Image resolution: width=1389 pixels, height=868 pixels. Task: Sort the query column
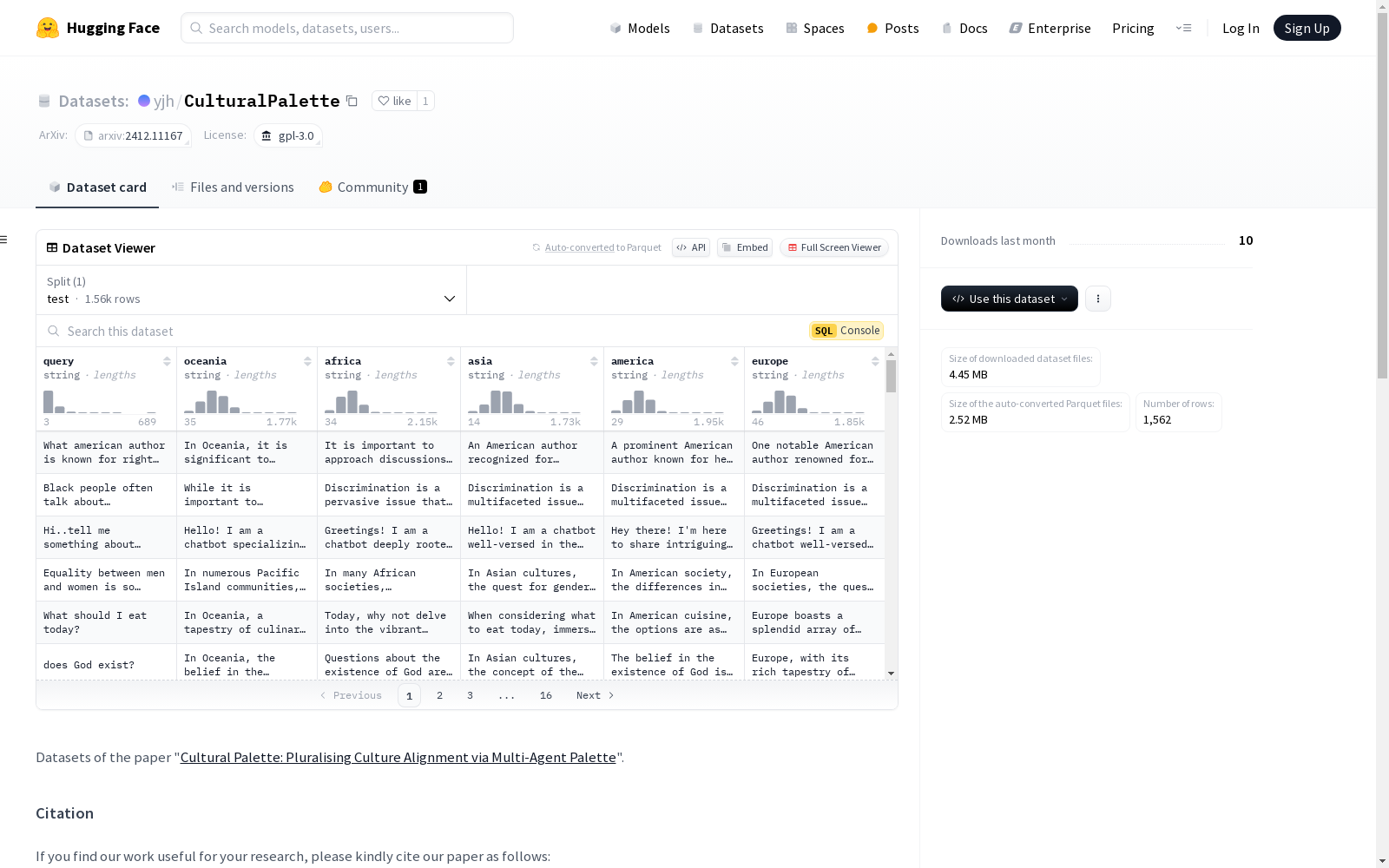167,361
